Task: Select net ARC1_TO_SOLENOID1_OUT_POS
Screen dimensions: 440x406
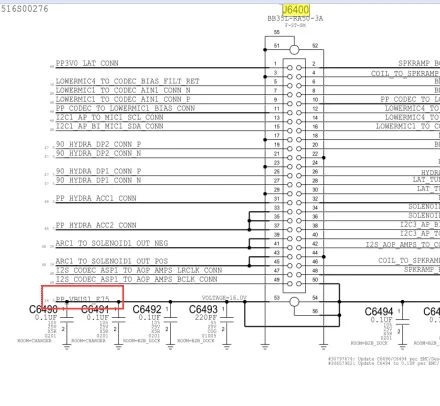Action: (x=112, y=261)
